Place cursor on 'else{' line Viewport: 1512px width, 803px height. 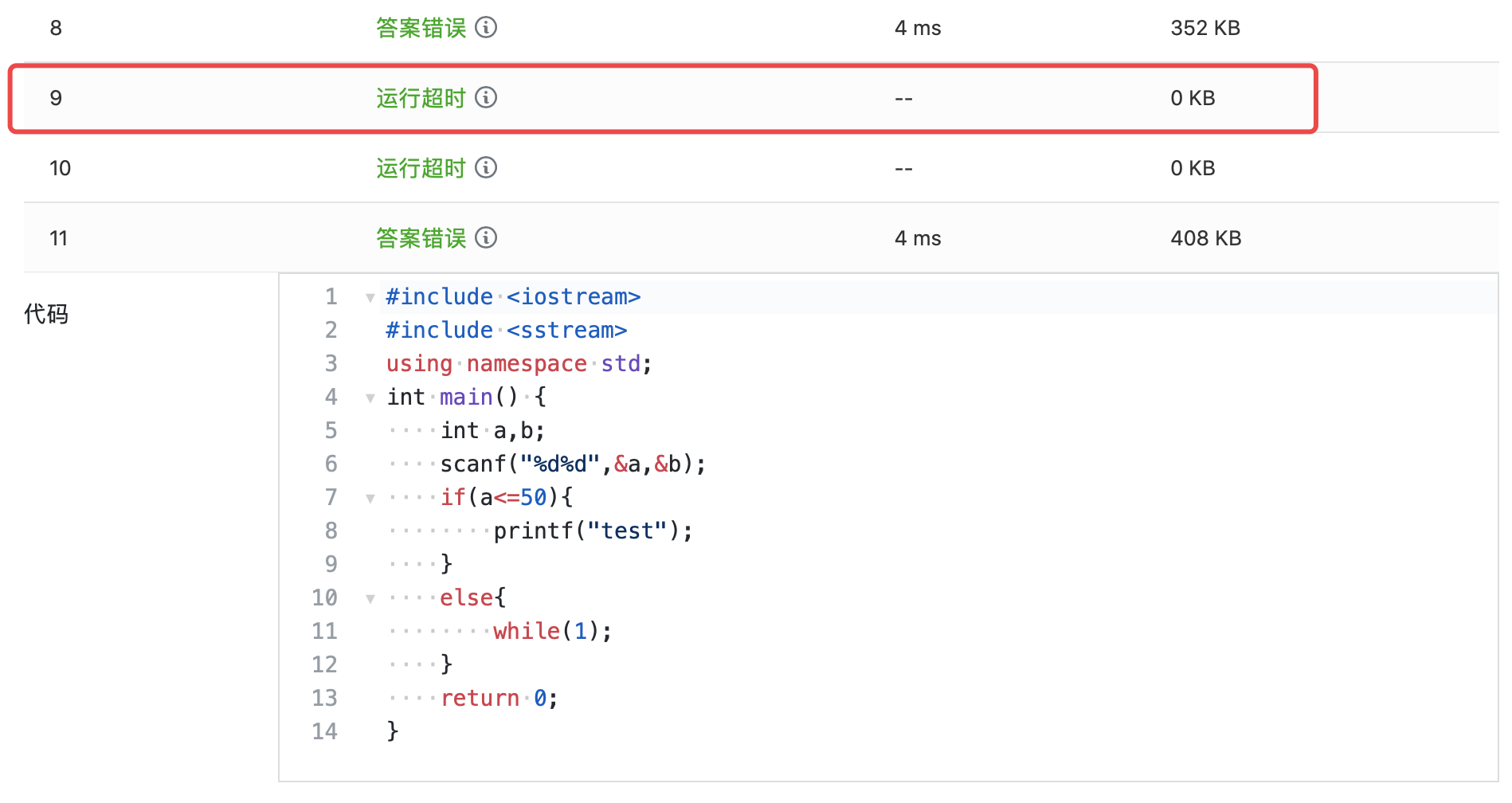pos(473,597)
